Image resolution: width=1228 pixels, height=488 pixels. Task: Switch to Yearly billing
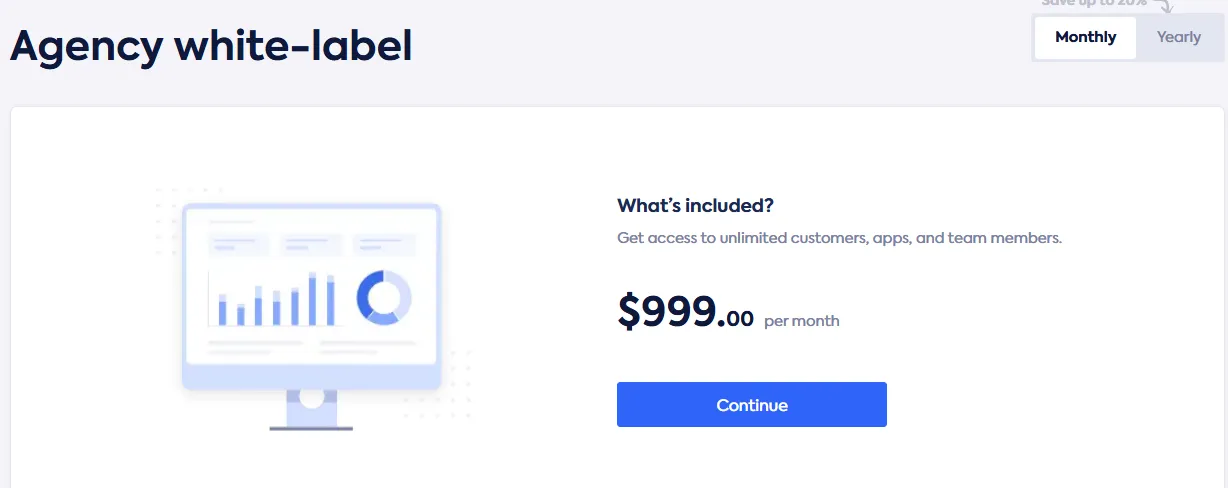(1178, 38)
